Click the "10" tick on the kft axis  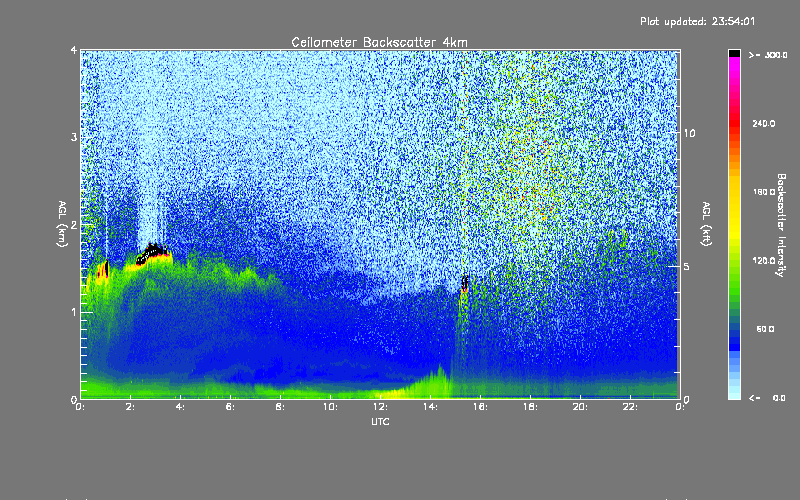pos(689,133)
